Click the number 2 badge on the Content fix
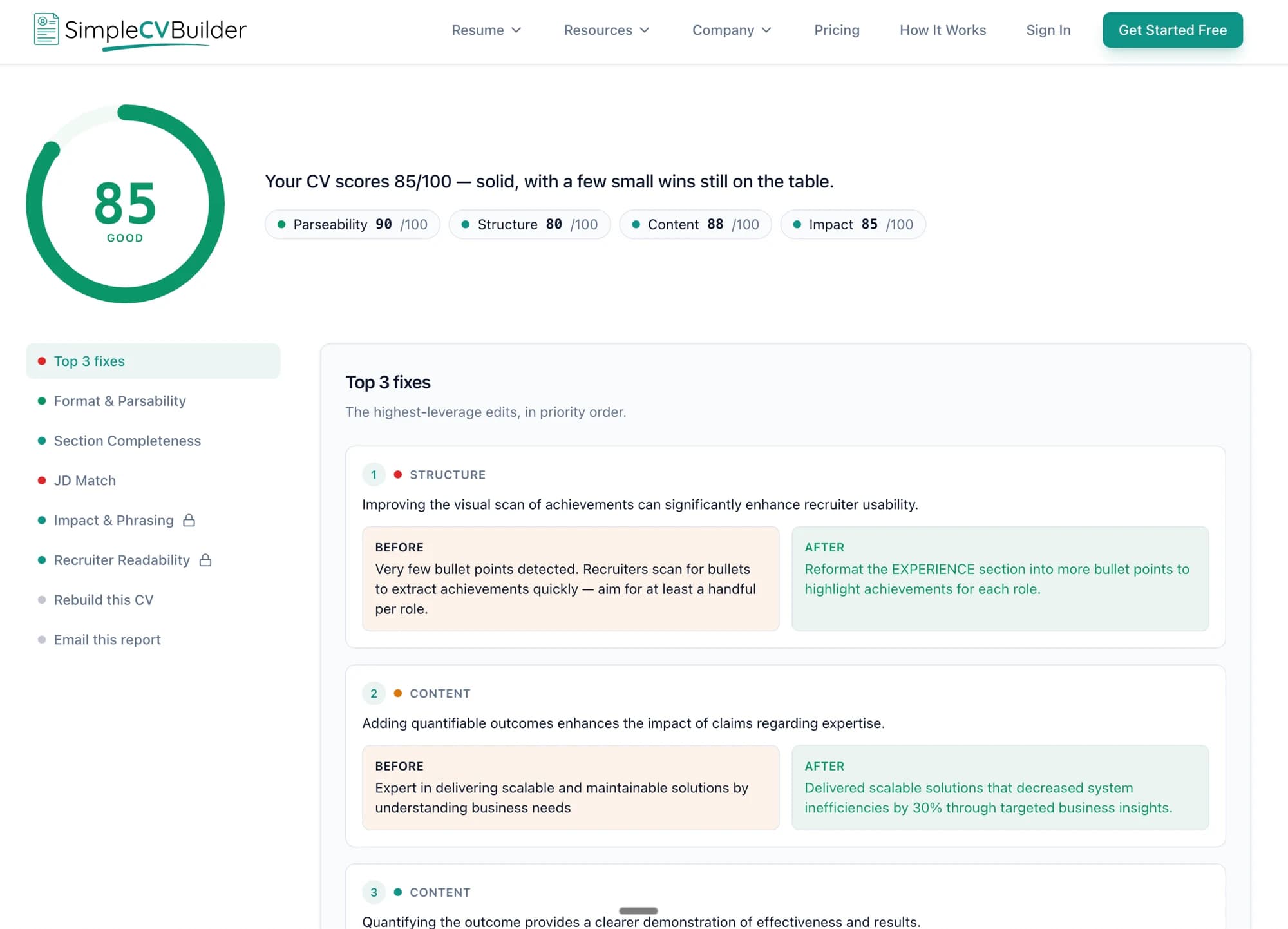This screenshot has height=929, width=1288. [x=374, y=694]
